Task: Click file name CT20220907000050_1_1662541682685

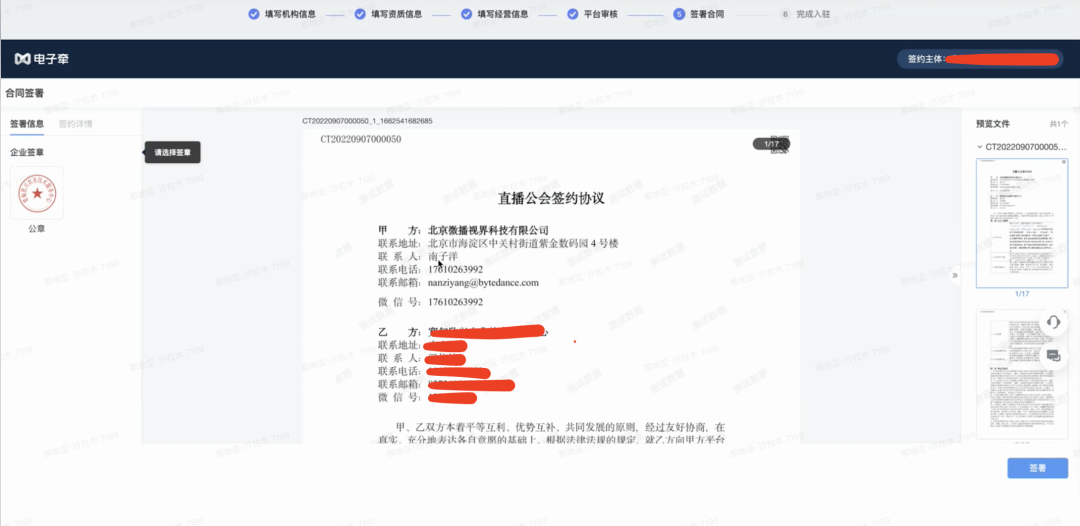Action: [x=367, y=121]
